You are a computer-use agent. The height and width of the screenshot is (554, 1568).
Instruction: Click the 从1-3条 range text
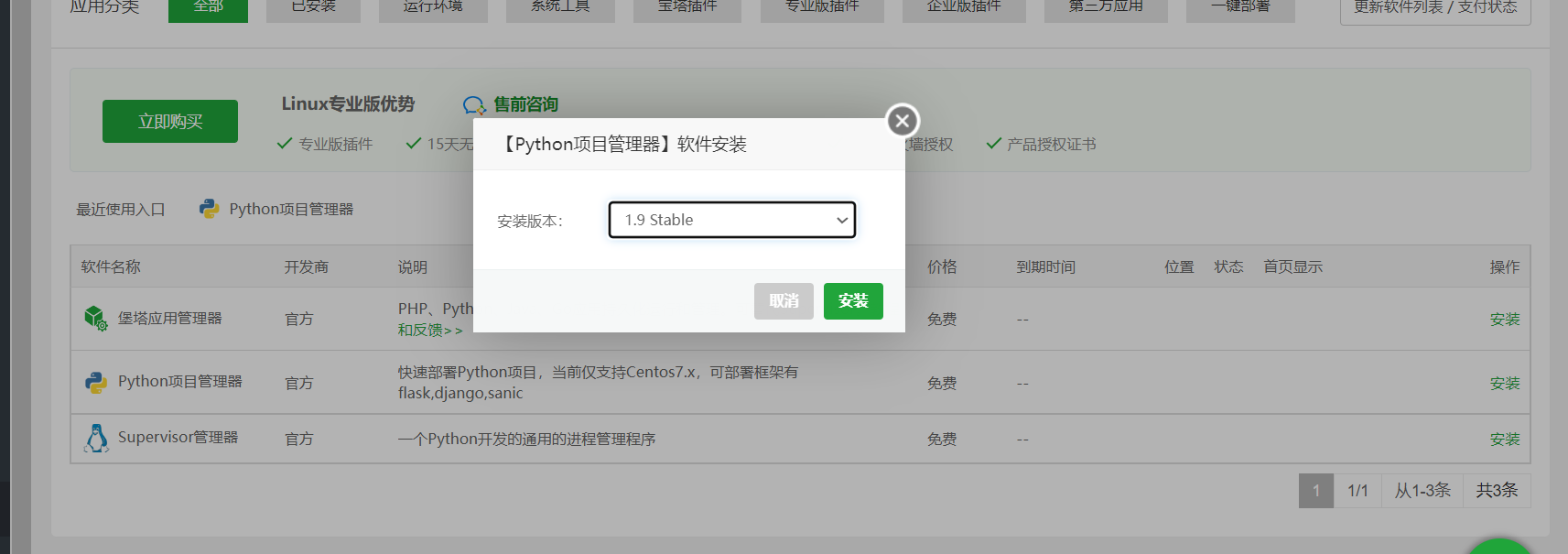1422,491
